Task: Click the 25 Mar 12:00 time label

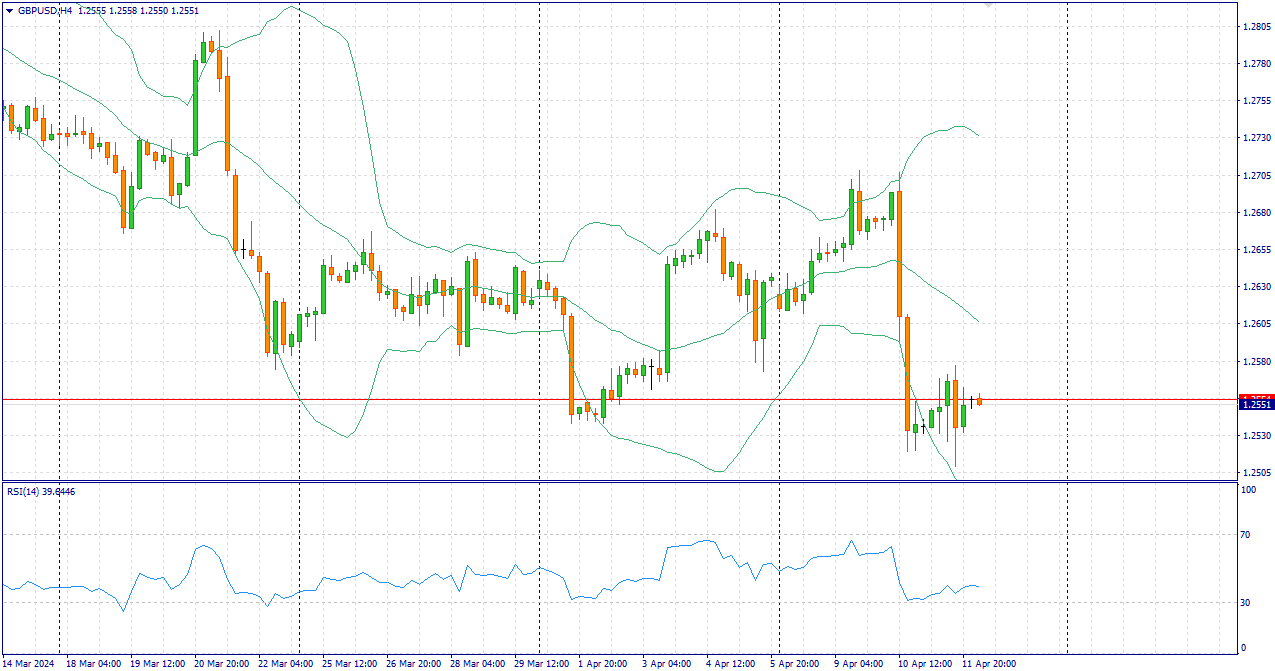Action: [x=350, y=663]
